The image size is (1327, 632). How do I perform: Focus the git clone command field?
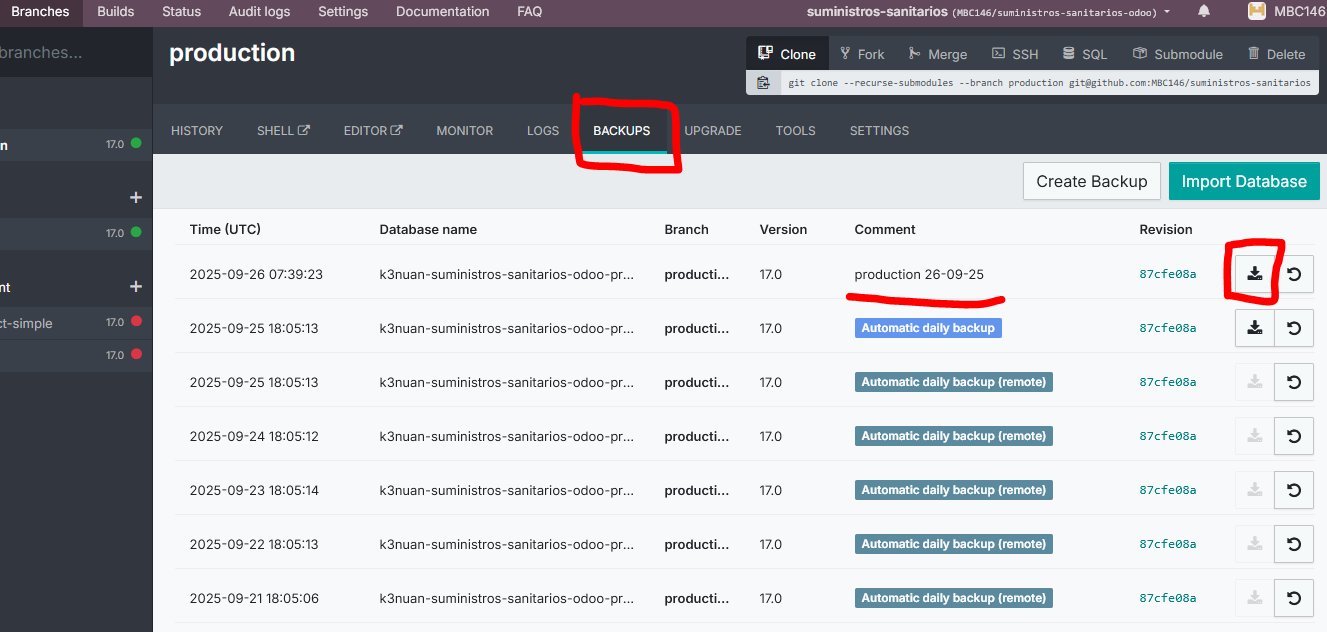1048,83
